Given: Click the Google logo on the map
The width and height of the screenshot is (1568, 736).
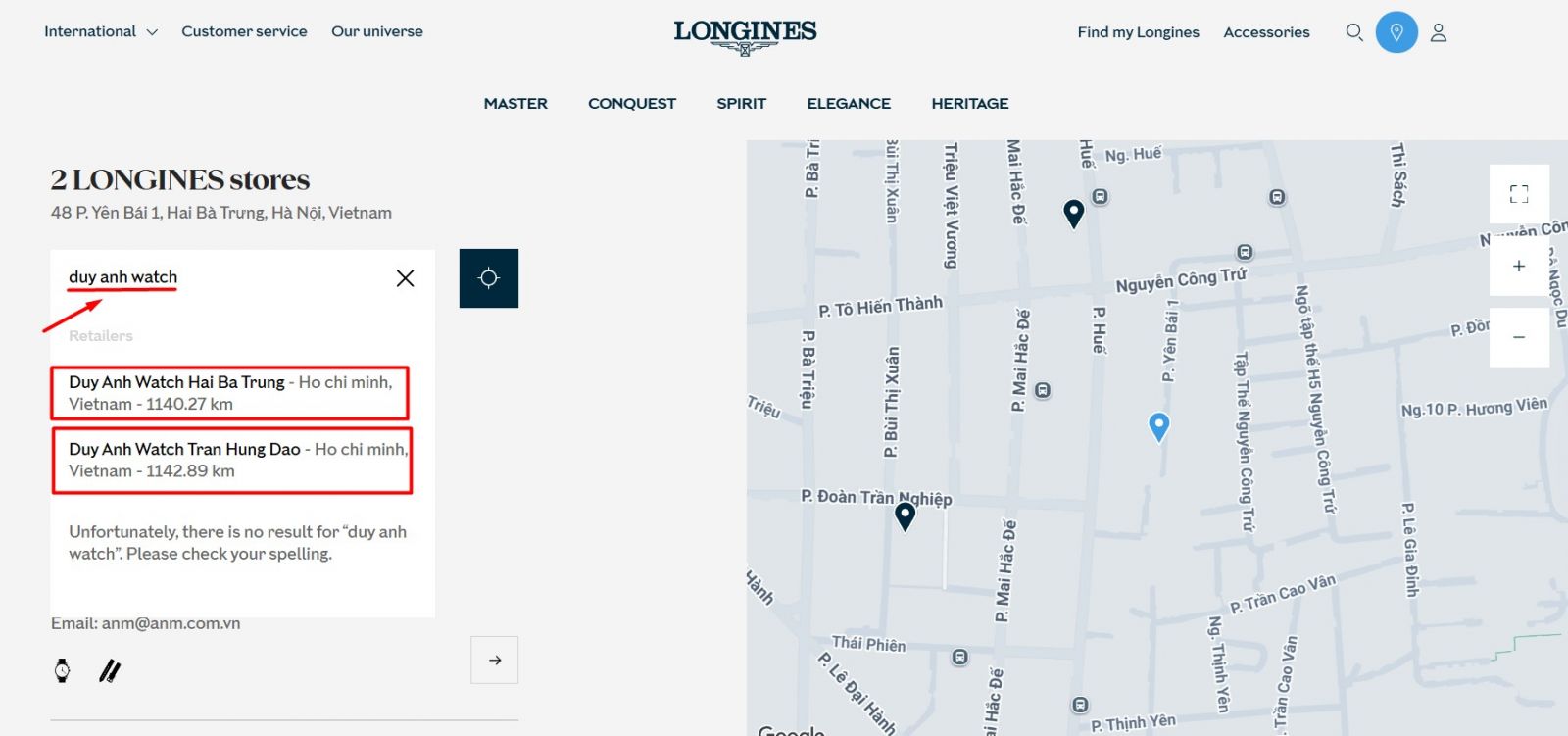Looking at the screenshot, I should pyautogui.click(x=792, y=730).
